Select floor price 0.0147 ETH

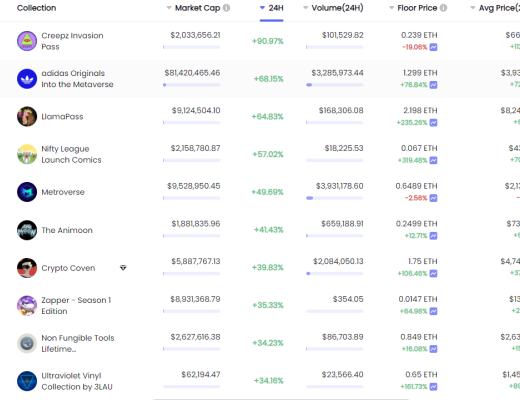[x=418, y=299]
